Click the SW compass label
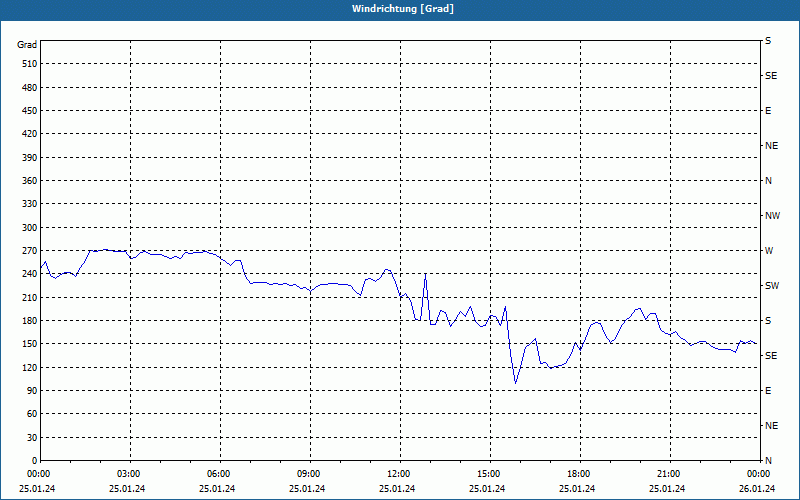 coord(772,286)
